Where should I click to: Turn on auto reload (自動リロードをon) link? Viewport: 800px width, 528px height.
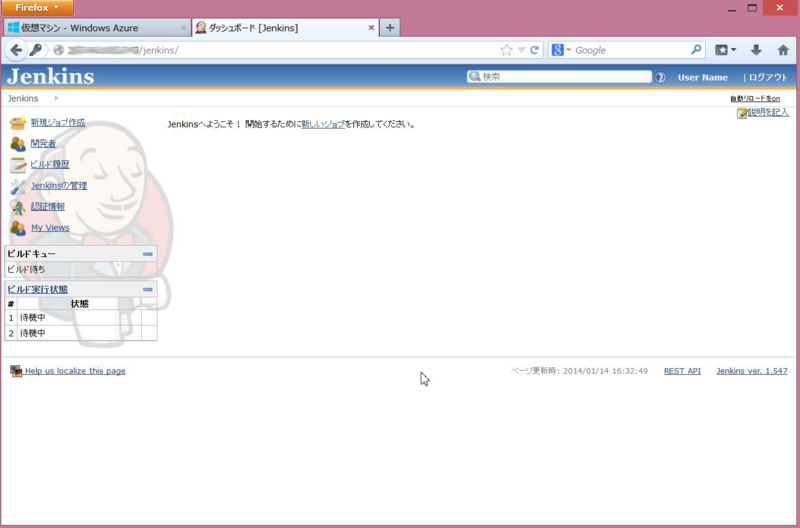pyautogui.click(x=755, y=98)
